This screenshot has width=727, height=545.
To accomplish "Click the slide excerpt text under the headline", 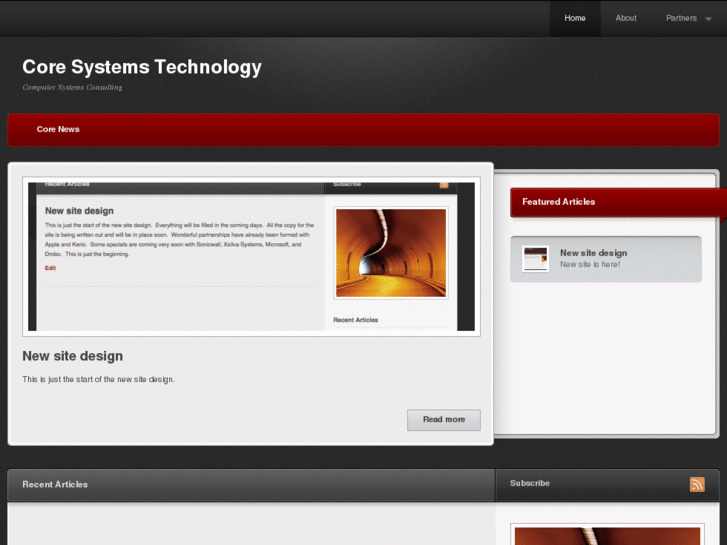I will point(98,379).
